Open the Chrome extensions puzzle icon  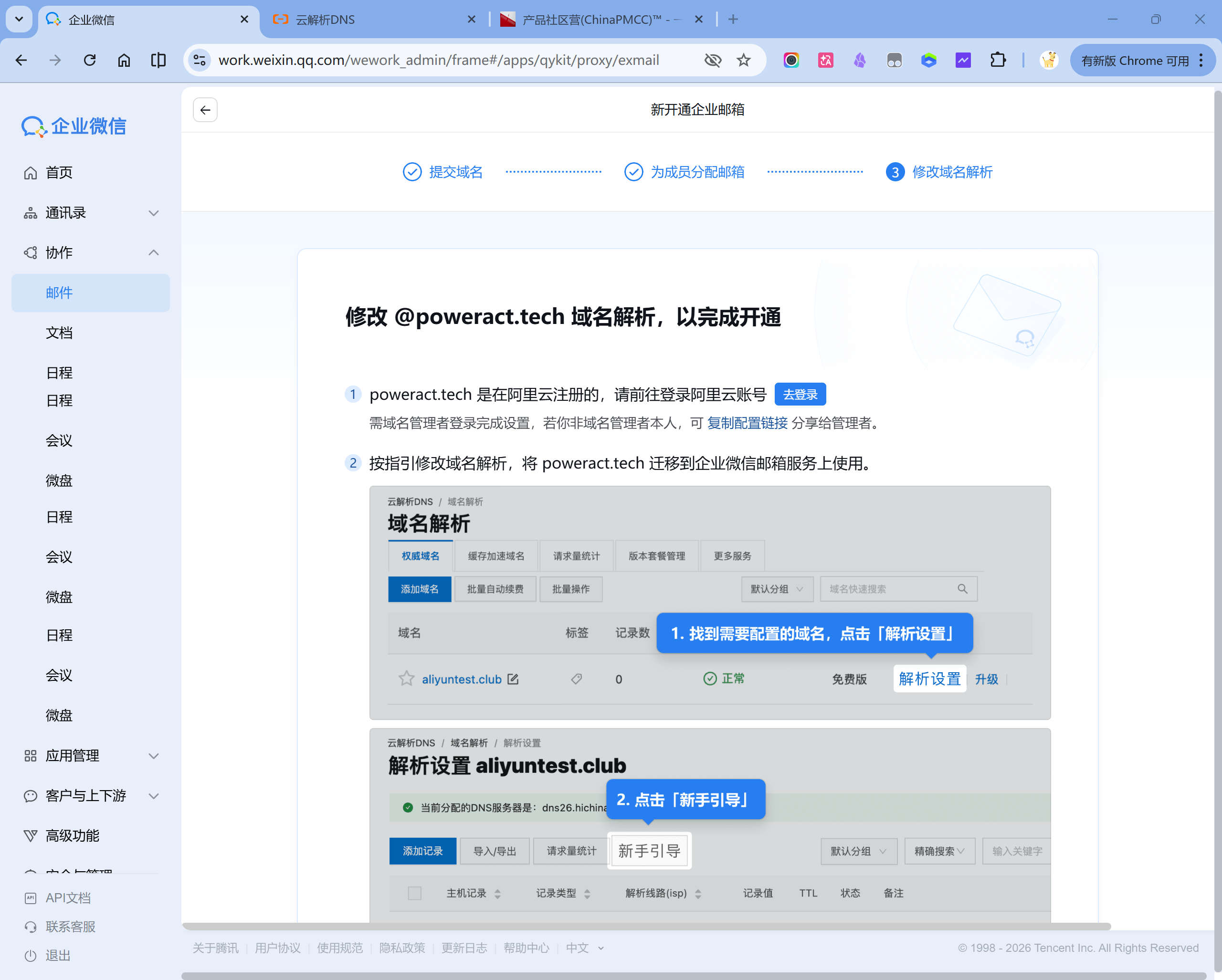click(x=998, y=60)
